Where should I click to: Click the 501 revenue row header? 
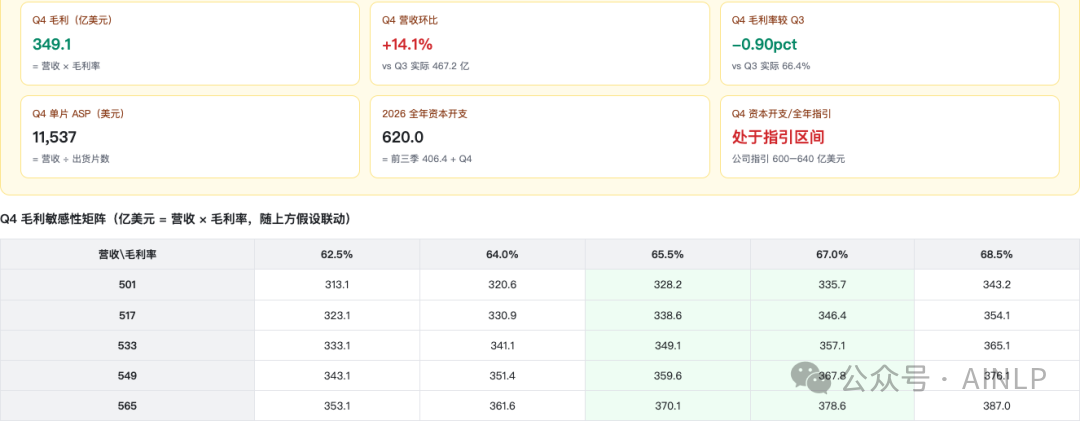(127, 285)
